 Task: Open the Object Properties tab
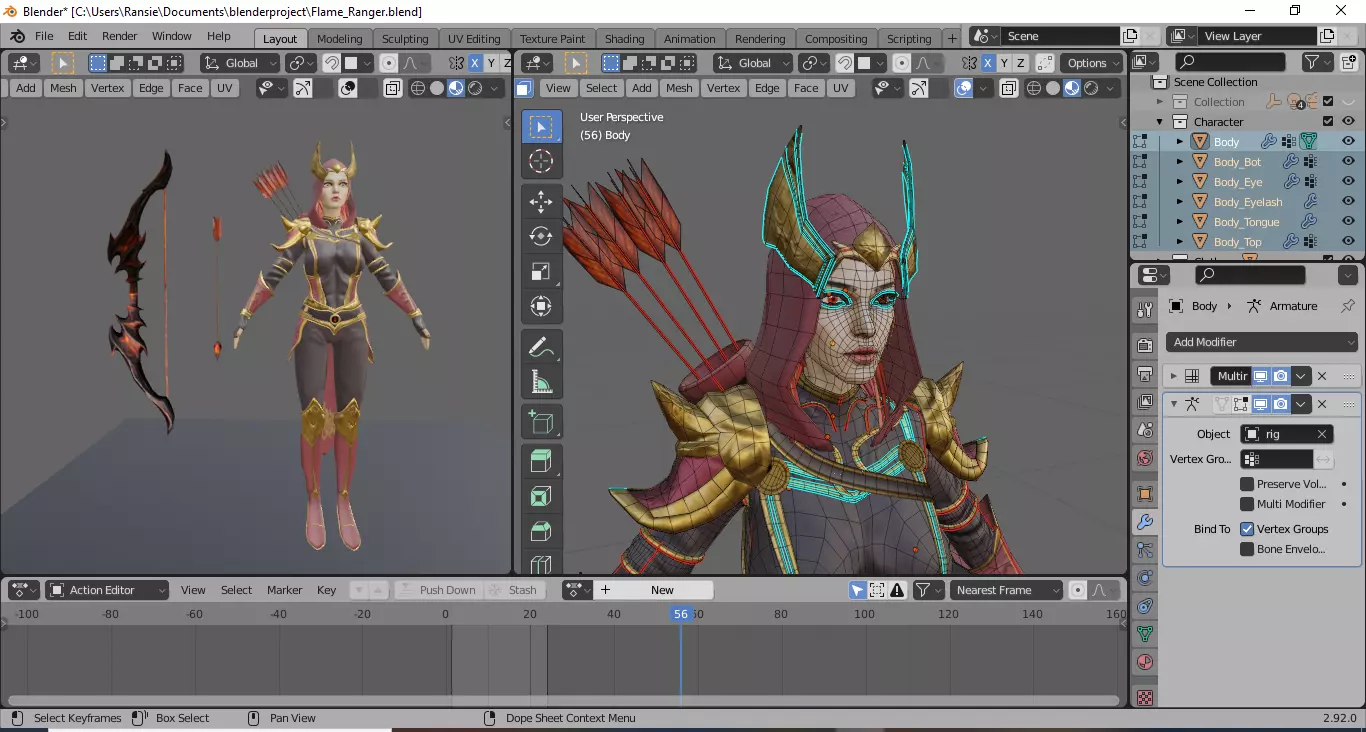point(1145,494)
